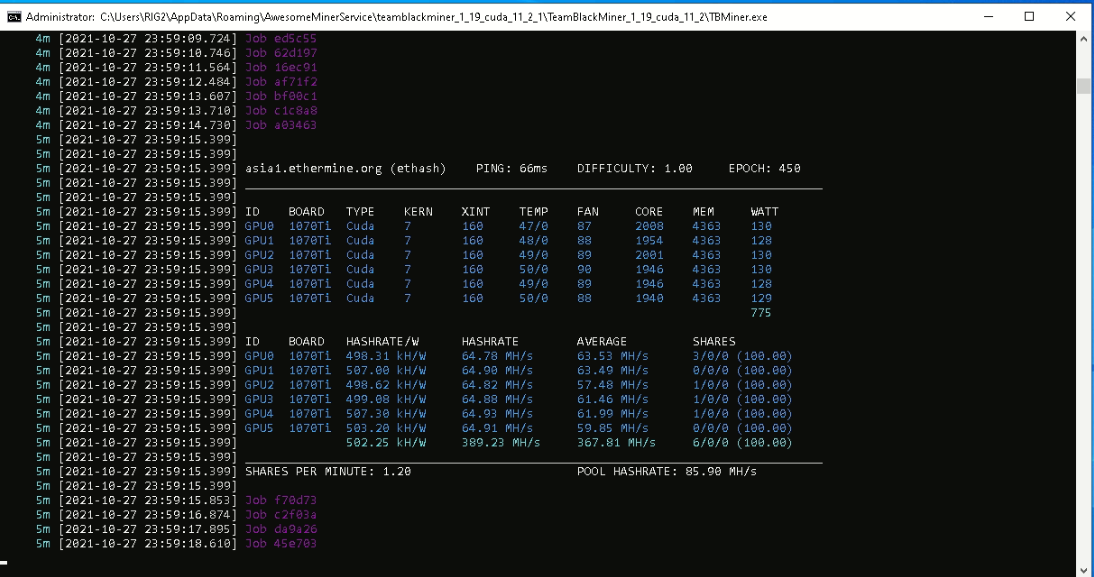Click GPU1 core clock '1954'
Screen dimensions: 1094x577
coord(649,241)
